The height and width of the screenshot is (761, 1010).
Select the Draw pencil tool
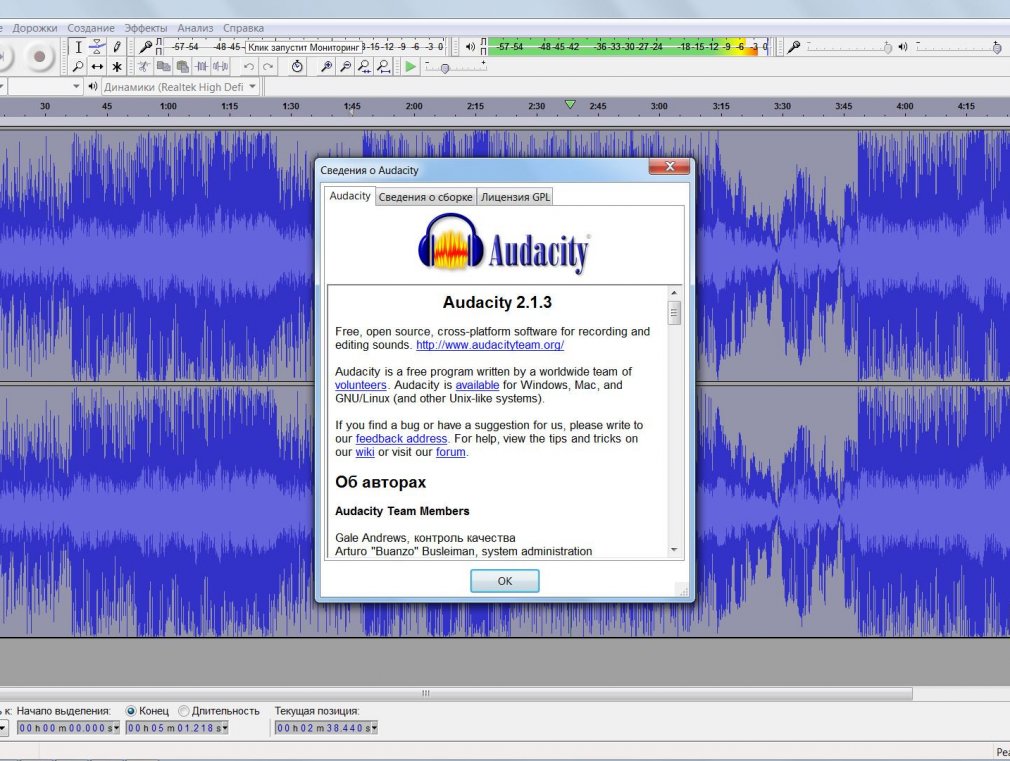click(x=117, y=47)
